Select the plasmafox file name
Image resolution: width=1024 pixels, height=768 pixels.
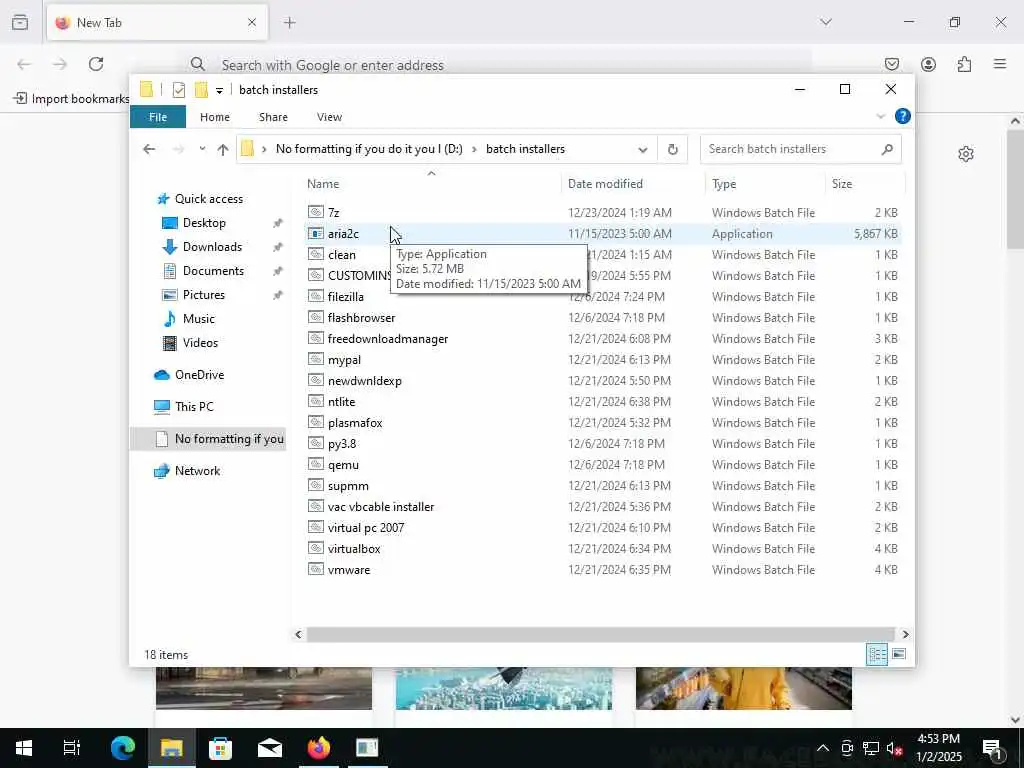click(355, 423)
